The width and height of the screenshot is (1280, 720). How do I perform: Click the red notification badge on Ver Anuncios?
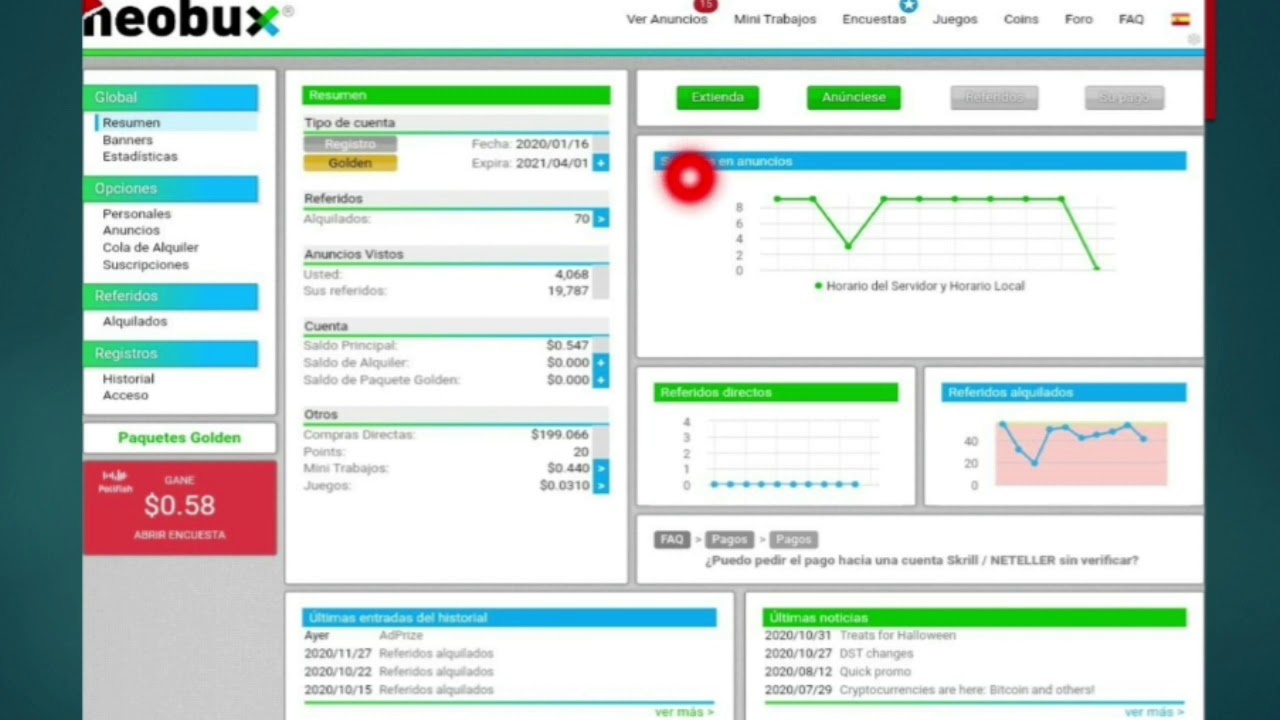[705, 5]
